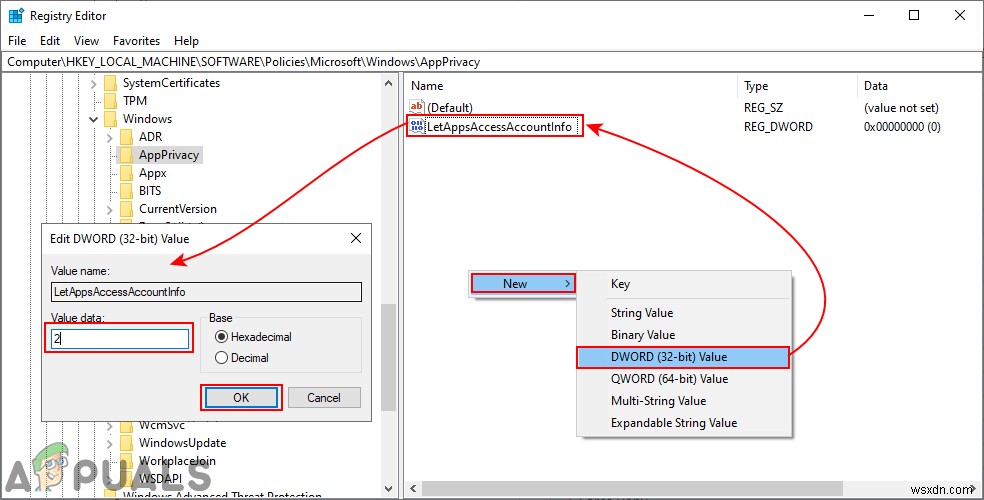984x500 pixels.
Task: Close the Edit DWORD dialog with X
Action: [356, 238]
